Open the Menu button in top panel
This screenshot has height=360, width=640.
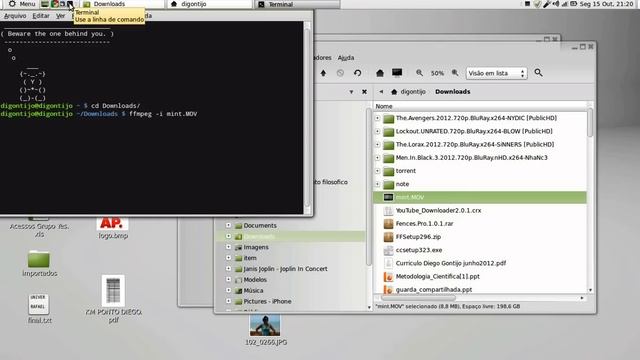[x=22, y=4]
